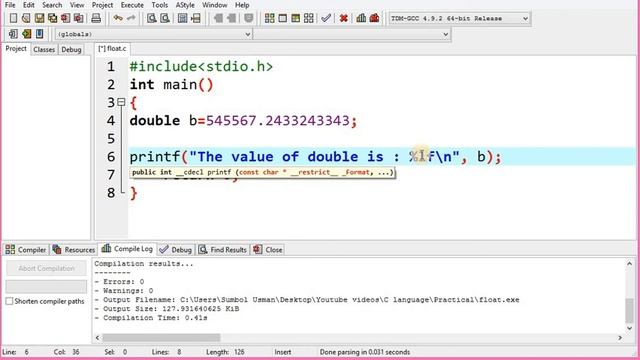Screen dimensions: 640x360
Task: Collapse the code fold at line 3
Action: click(121, 102)
